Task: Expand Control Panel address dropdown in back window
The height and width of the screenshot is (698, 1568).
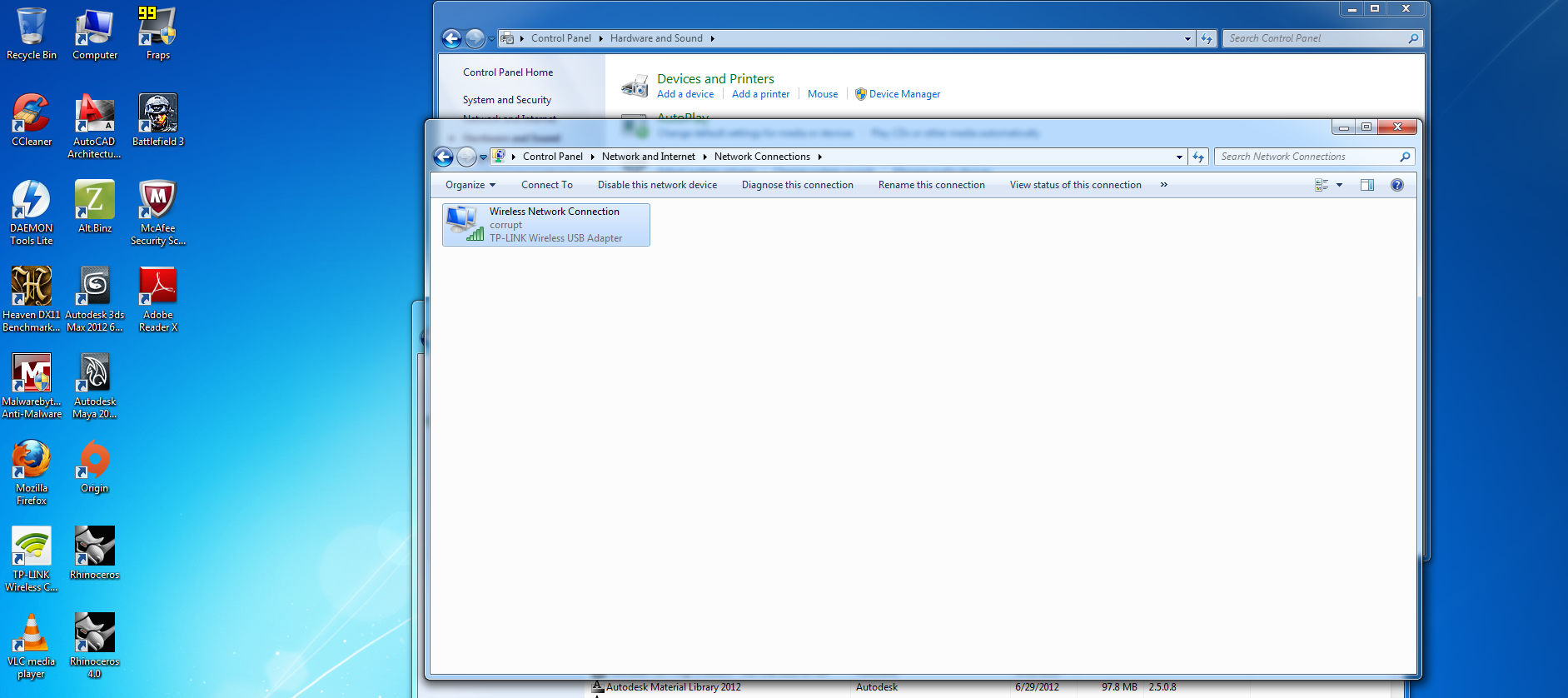Action: [x=1187, y=38]
